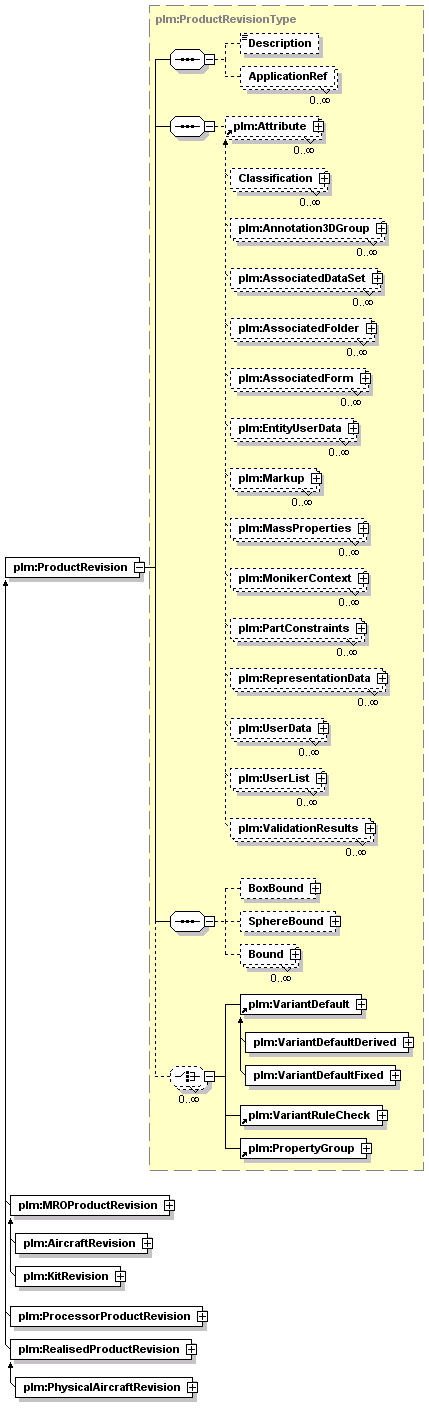The height and width of the screenshot is (1410, 429).
Task: Click the sequence icon beside plm:Attribute
Action: coord(186,127)
